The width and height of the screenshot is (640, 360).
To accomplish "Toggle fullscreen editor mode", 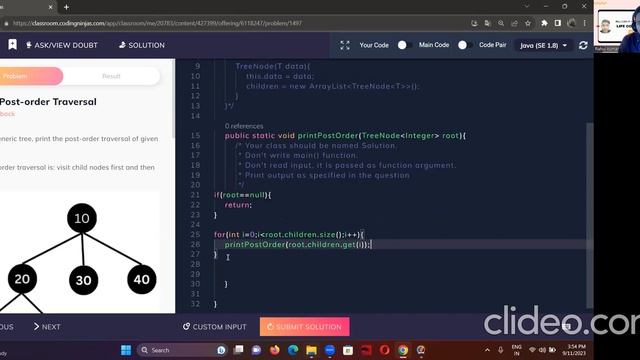I will click(345, 45).
